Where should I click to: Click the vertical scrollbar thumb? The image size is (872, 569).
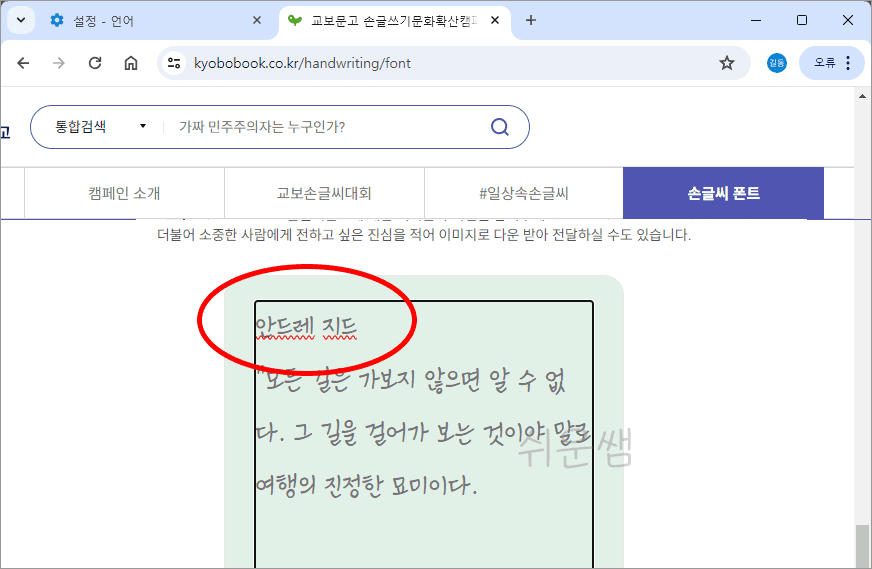[863, 546]
